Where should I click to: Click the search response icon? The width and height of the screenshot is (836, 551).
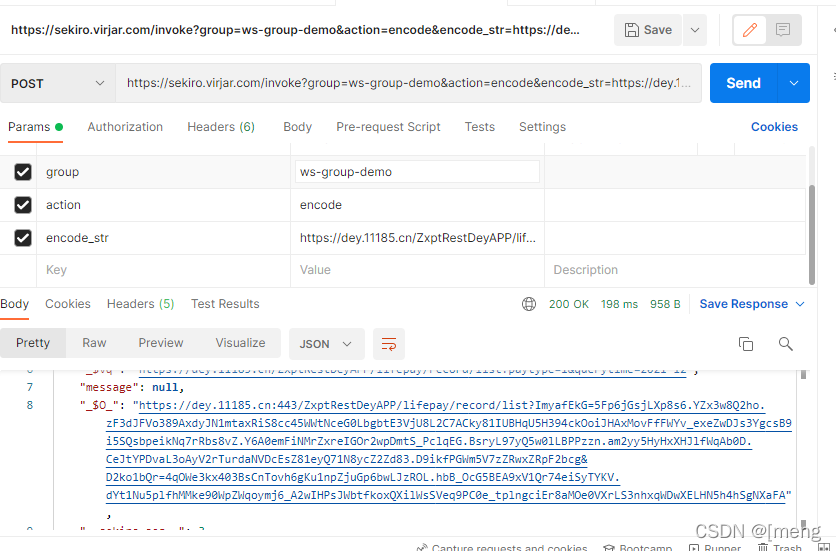point(785,344)
